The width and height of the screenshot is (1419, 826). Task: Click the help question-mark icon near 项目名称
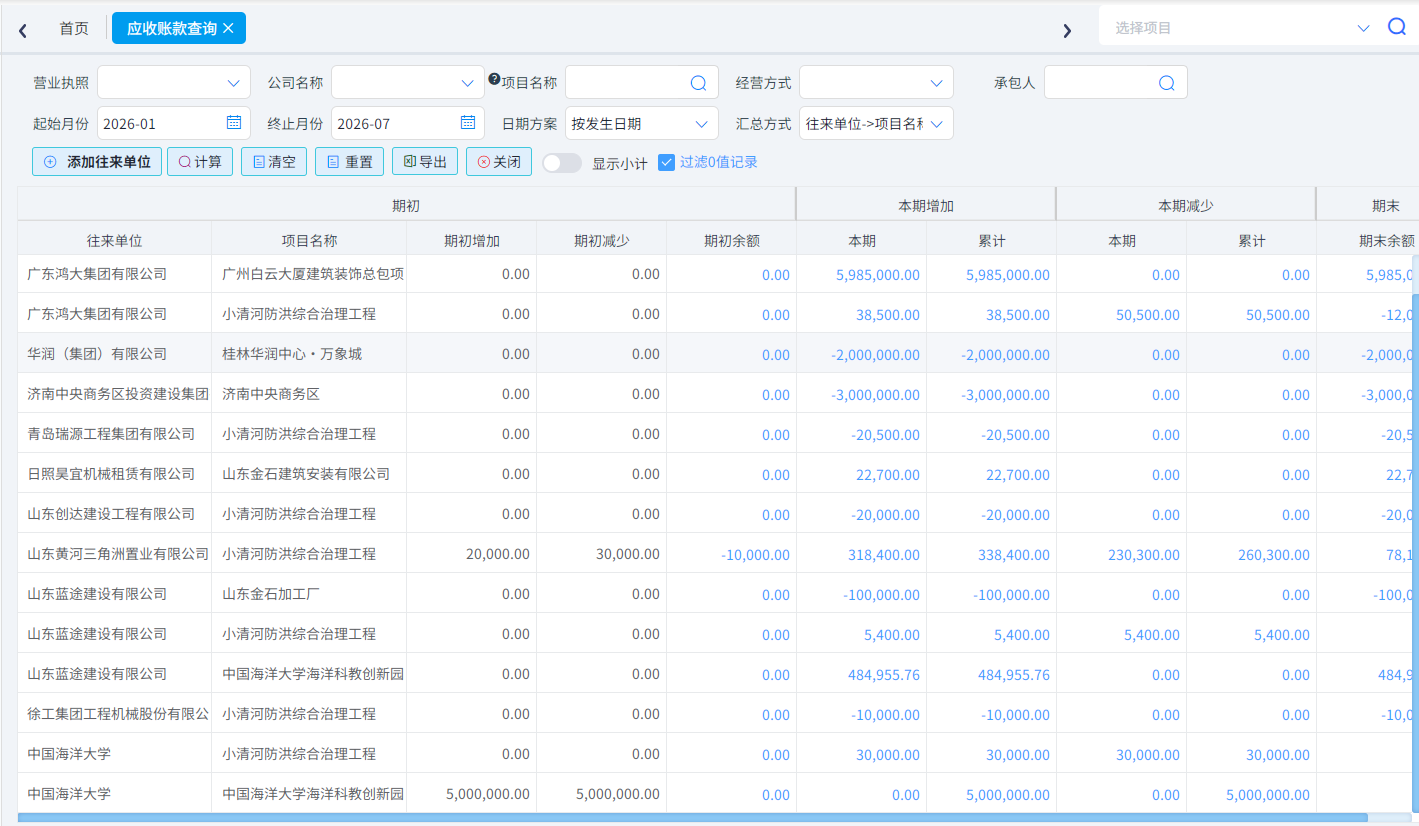(x=493, y=78)
